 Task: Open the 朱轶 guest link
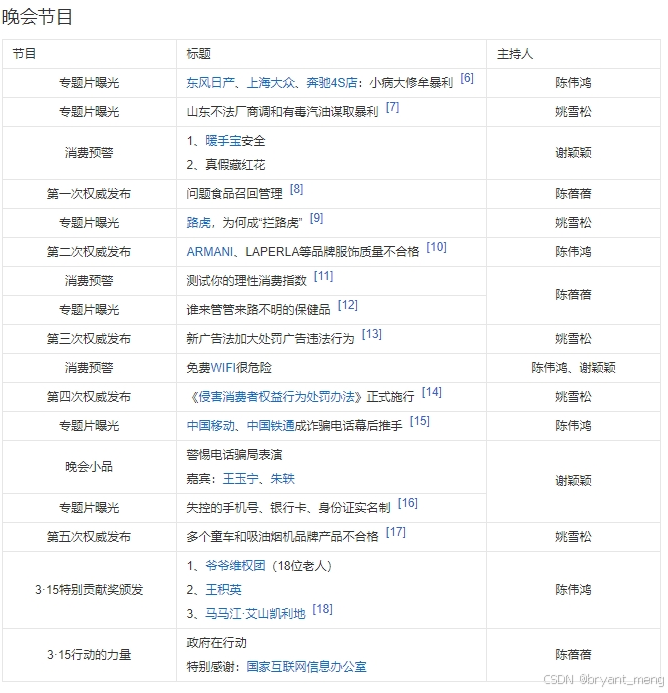[x=282, y=479]
